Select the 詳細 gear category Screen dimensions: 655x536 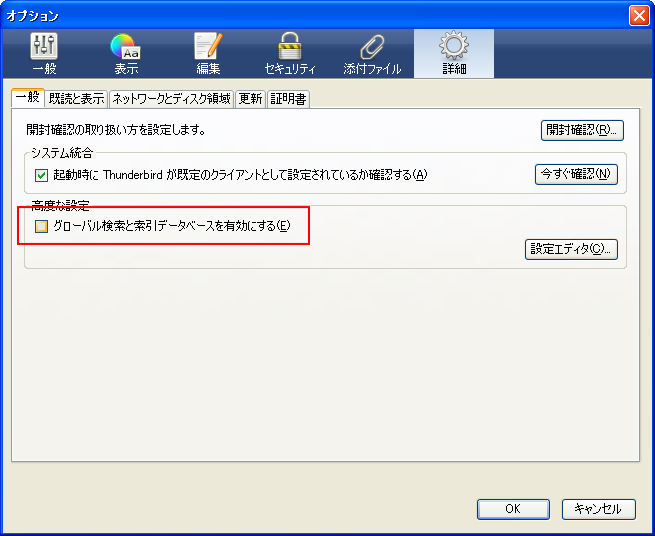point(454,53)
